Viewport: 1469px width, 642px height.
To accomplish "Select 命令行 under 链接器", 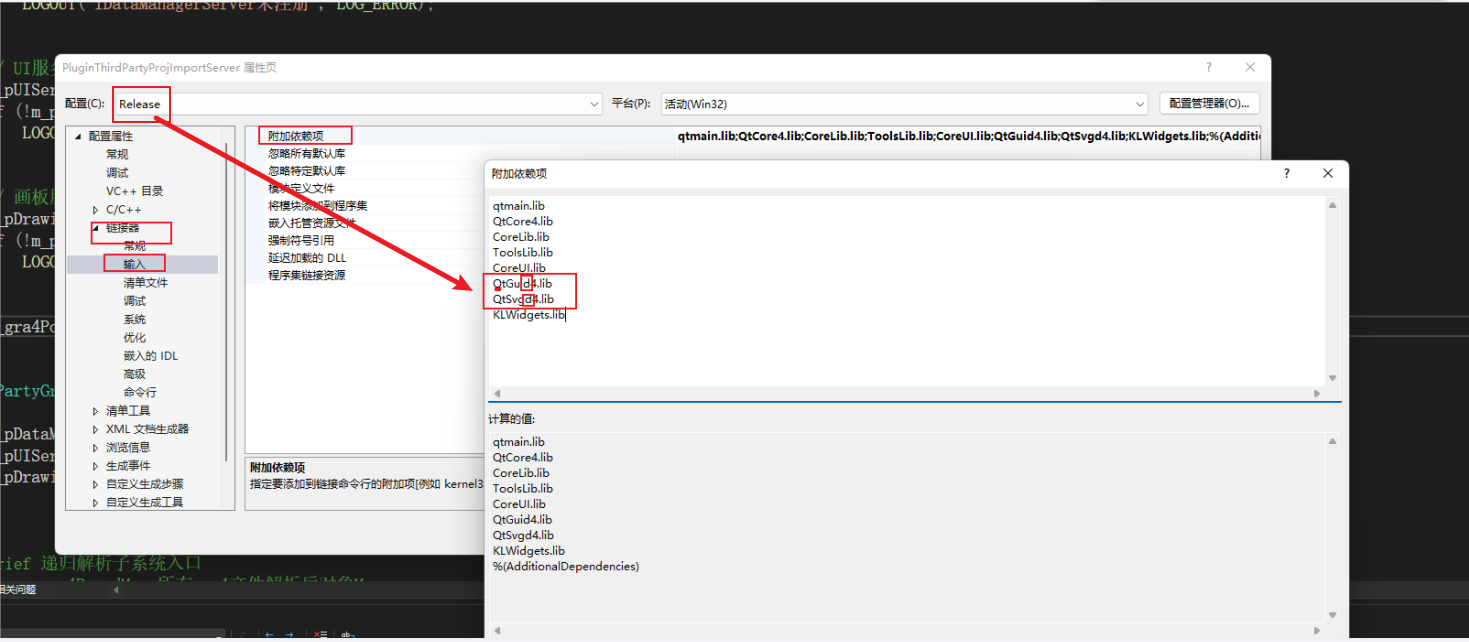I will coord(140,392).
